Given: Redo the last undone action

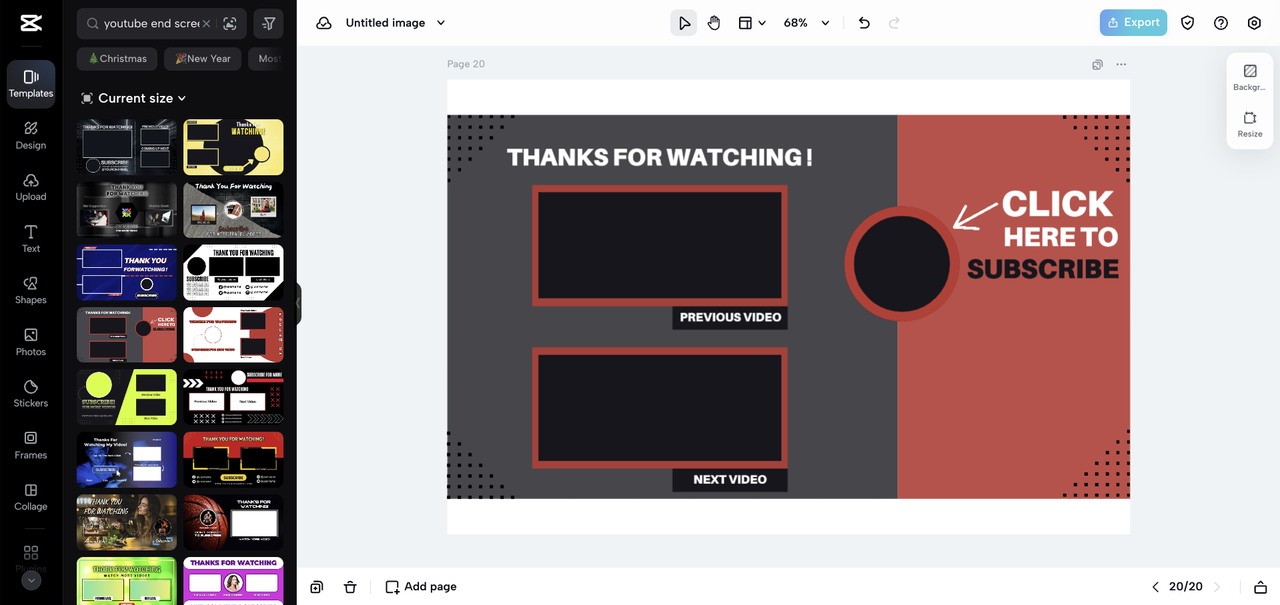Looking at the screenshot, I should click(x=894, y=23).
